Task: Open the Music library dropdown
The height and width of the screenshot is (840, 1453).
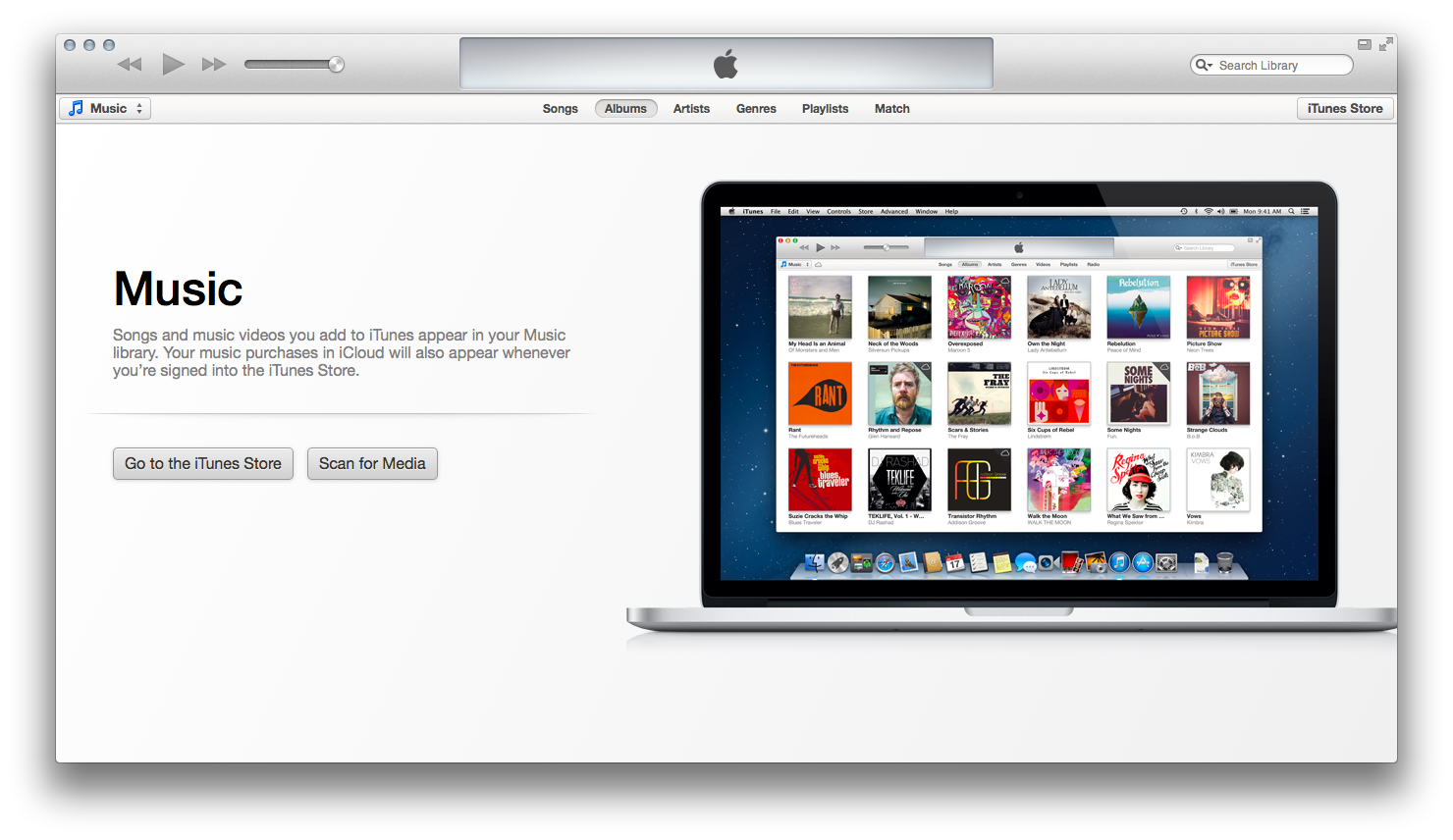Action: coord(105,109)
